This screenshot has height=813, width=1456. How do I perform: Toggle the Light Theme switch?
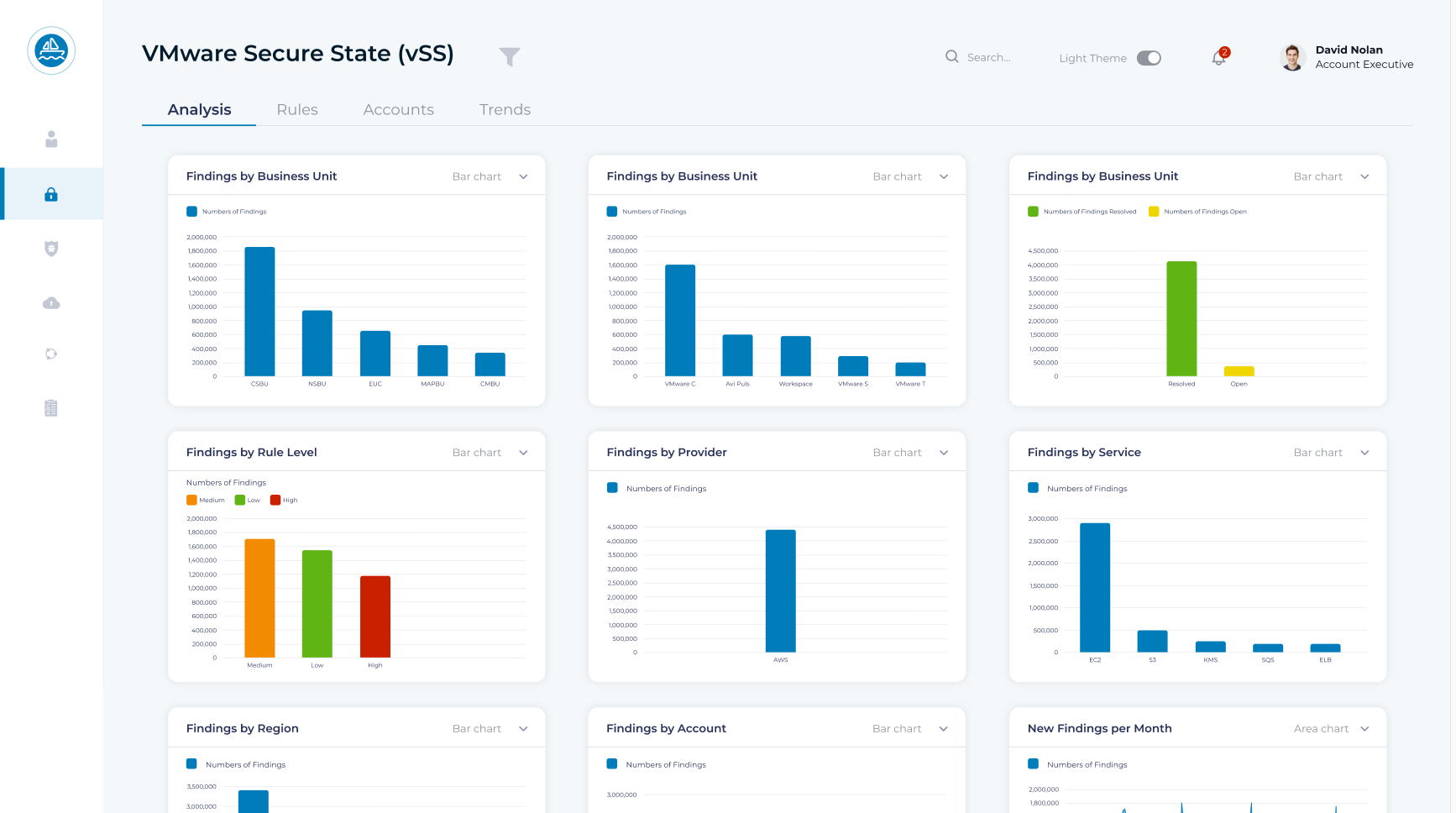point(1149,58)
